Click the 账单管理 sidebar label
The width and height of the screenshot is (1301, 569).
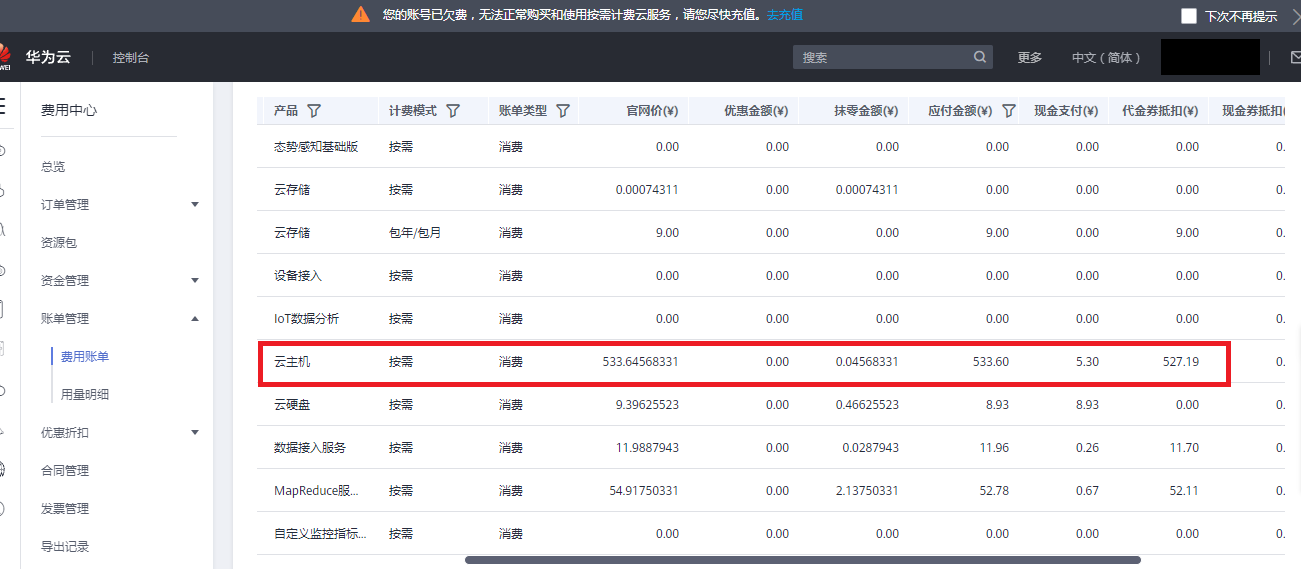pyautogui.click(x=65, y=319)
